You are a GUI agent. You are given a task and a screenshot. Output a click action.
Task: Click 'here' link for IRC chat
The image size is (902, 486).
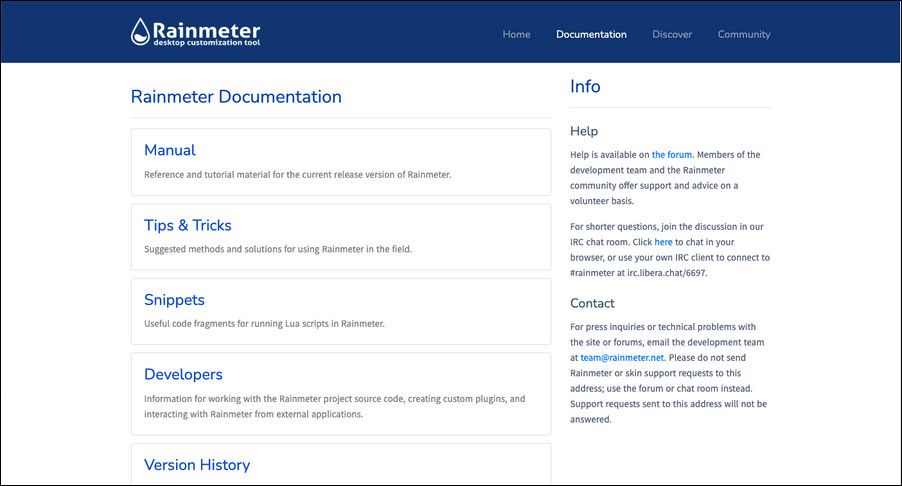click(x=663, y=242)
